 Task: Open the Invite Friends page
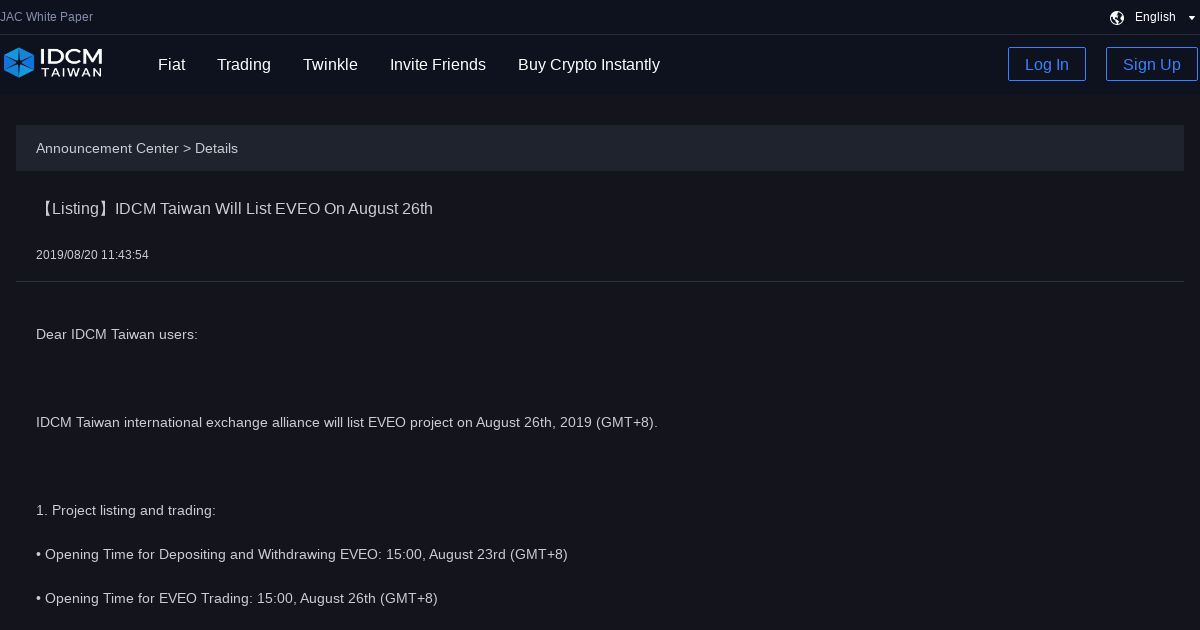(x=437, y=64)
